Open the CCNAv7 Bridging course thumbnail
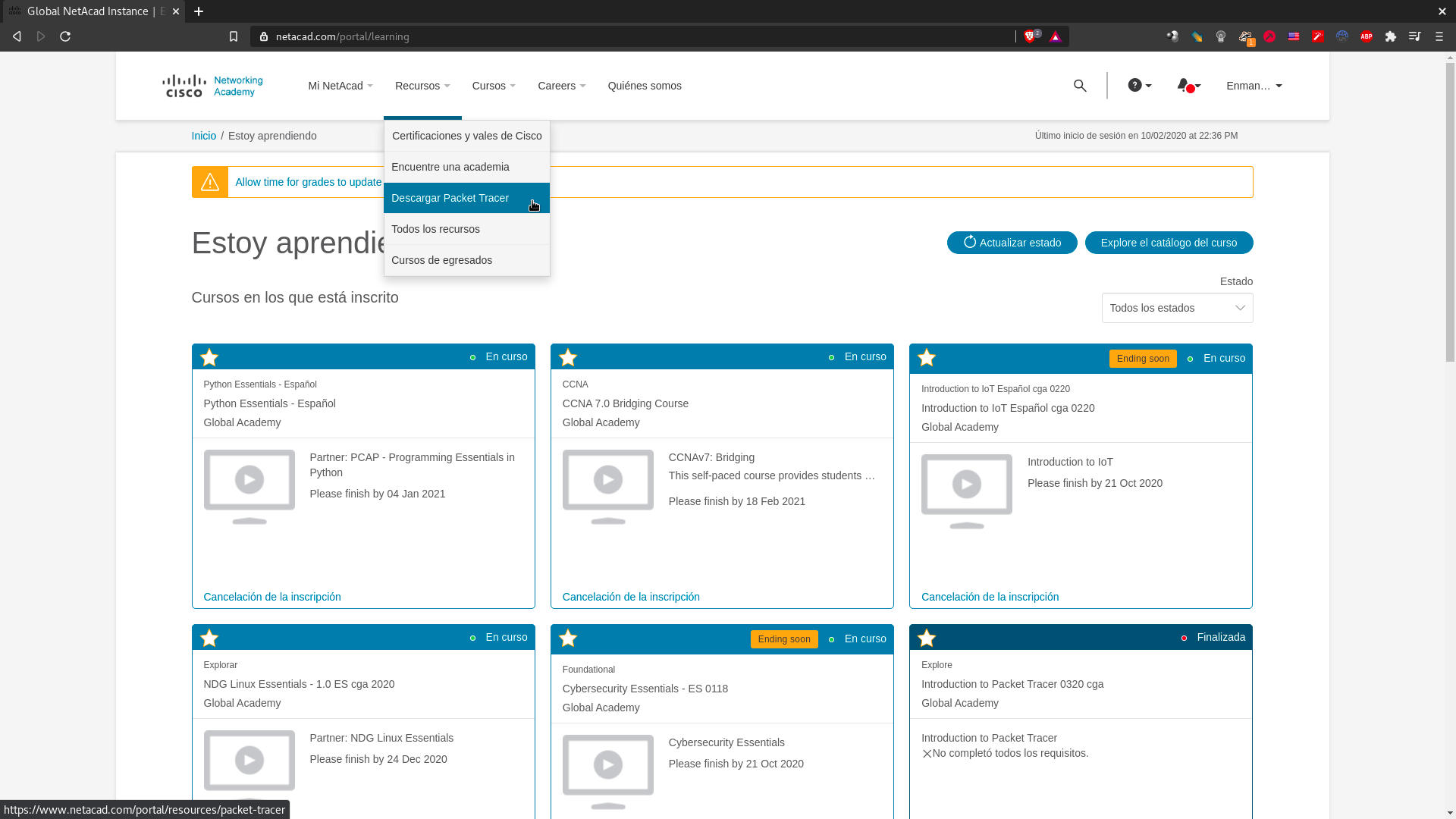The image size is (1456, 819). [x=608, y=487]
